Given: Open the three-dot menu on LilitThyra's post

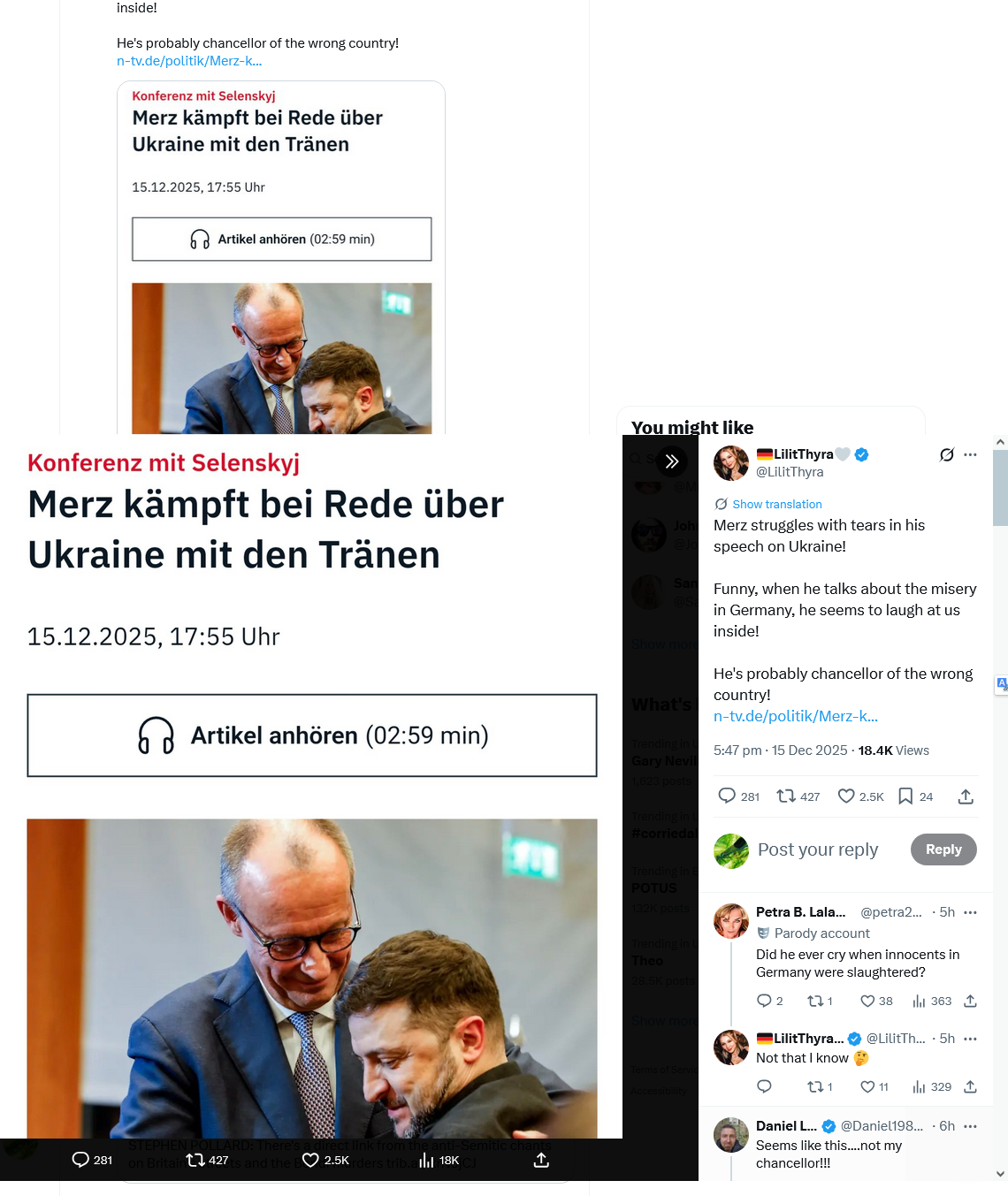Looking at the screenshot, I should (x=971, y=454).
